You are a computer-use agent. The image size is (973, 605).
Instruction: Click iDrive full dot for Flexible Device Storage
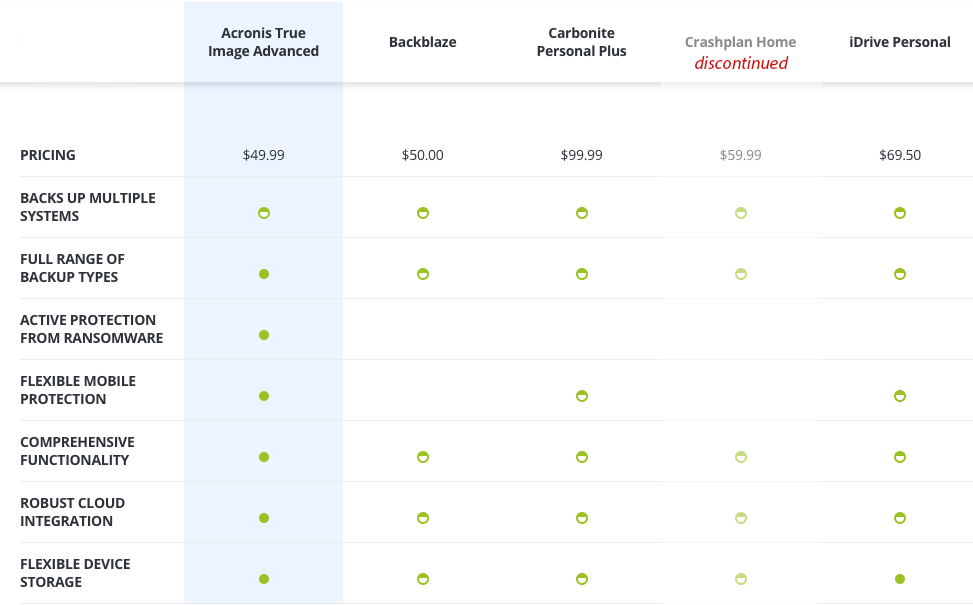coord(900,579)
